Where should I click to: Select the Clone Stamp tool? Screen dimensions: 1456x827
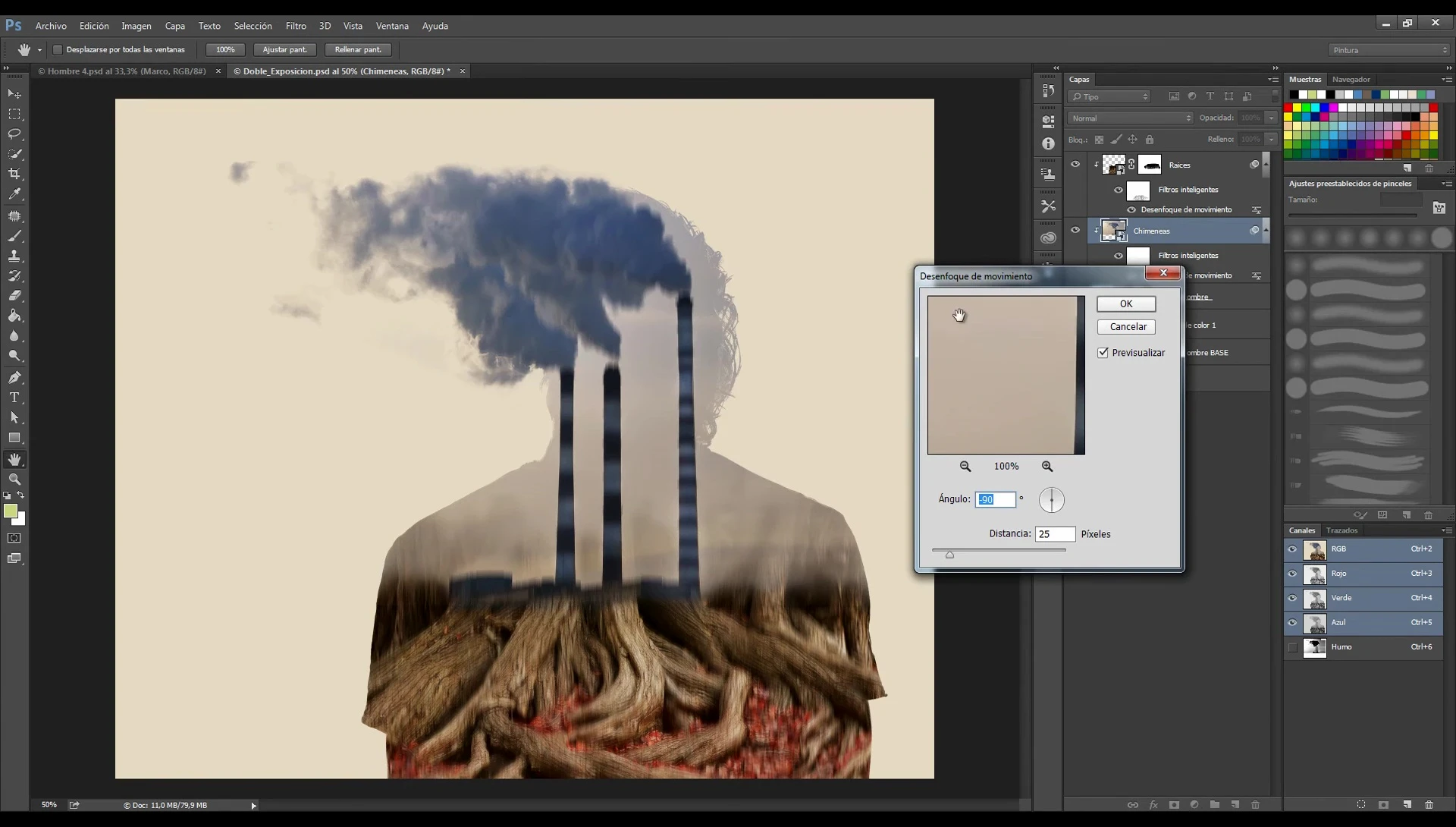coord(14,256)
